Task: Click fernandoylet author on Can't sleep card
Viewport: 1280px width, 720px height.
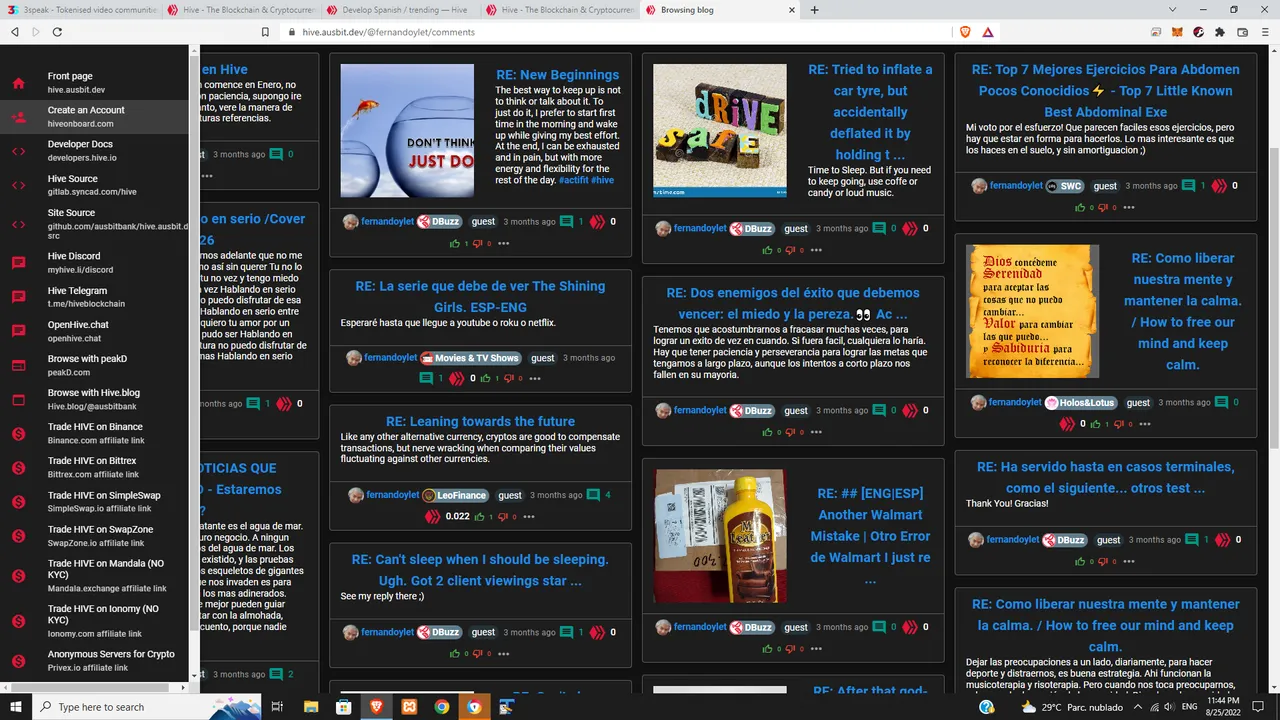Action: click(x=387, y=632)
